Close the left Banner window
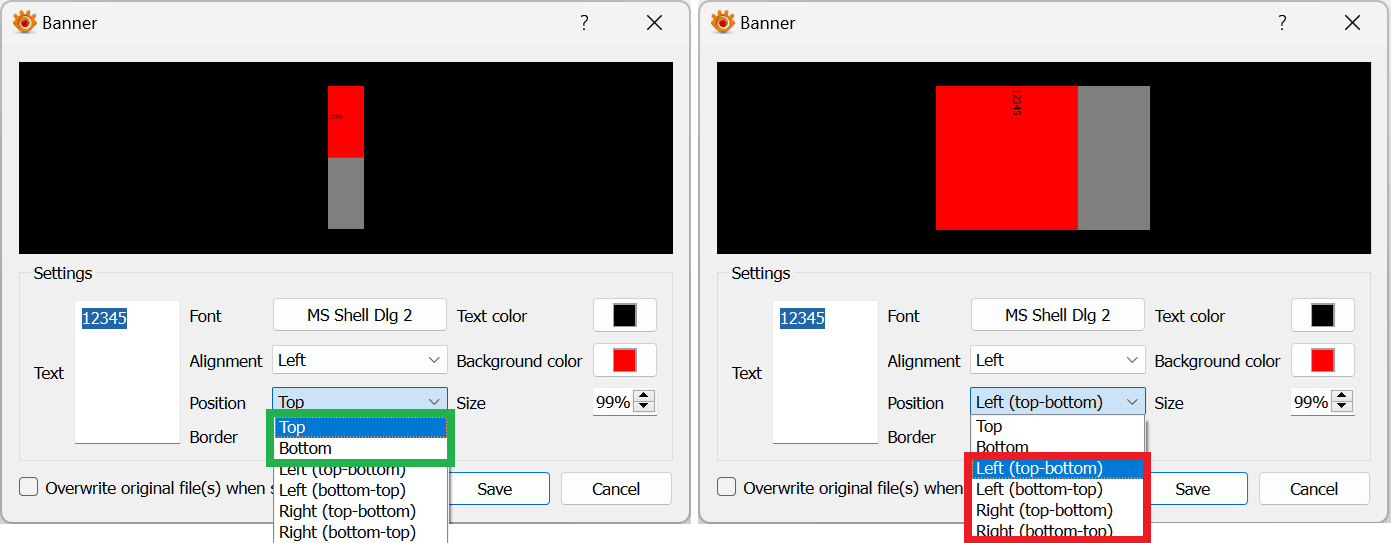1391x543 pixels. [655, 22]
